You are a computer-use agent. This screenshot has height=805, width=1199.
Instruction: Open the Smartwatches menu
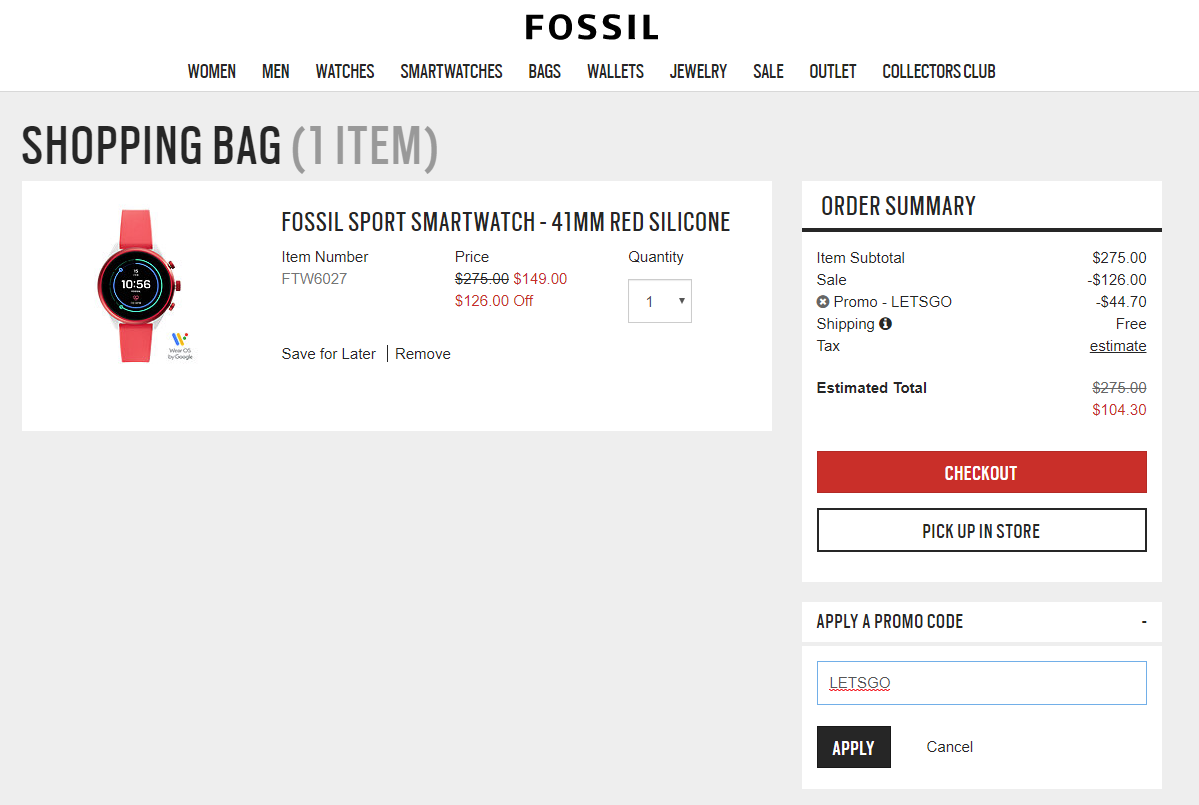click(451, 71)
